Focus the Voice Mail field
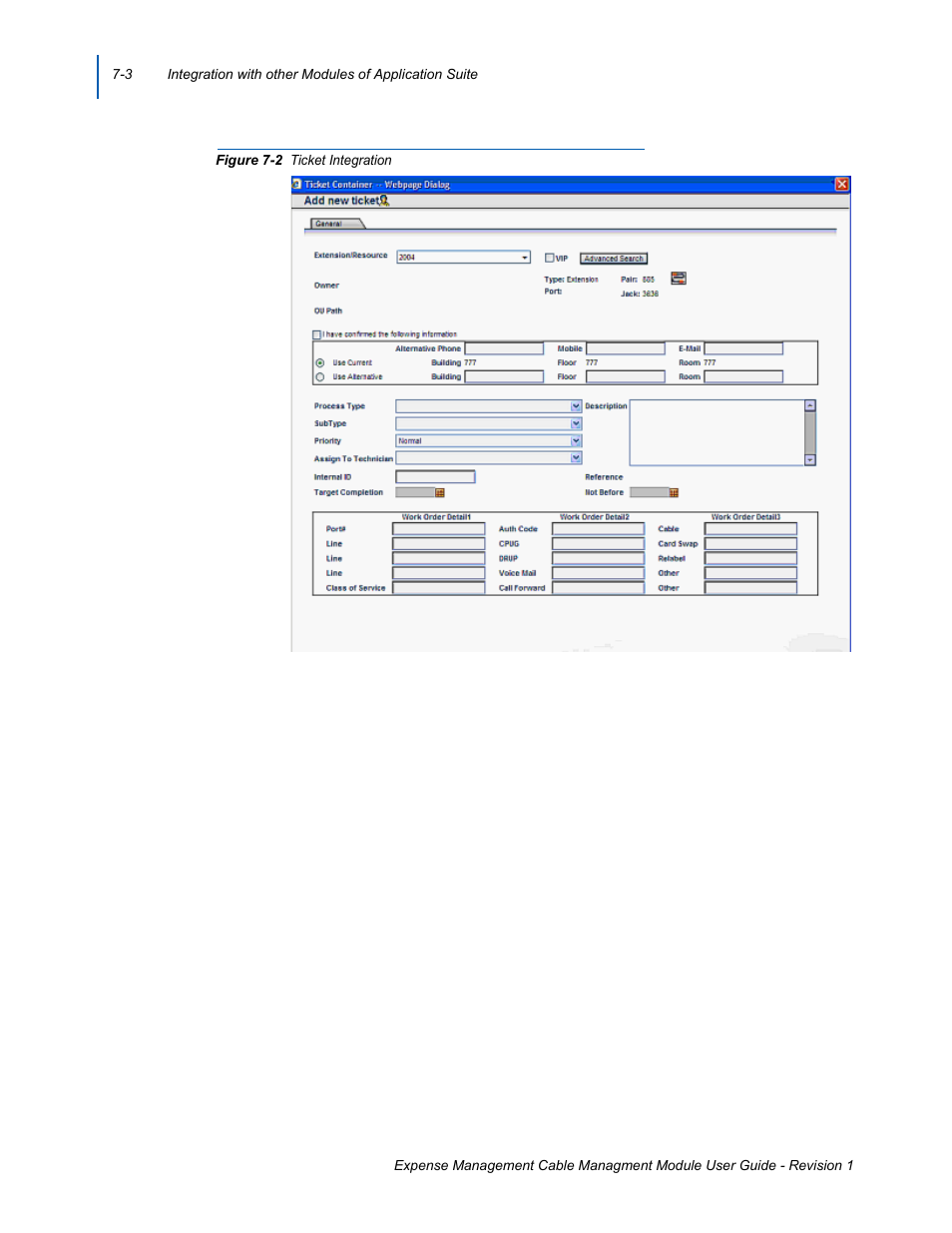 tap(599, 573)
